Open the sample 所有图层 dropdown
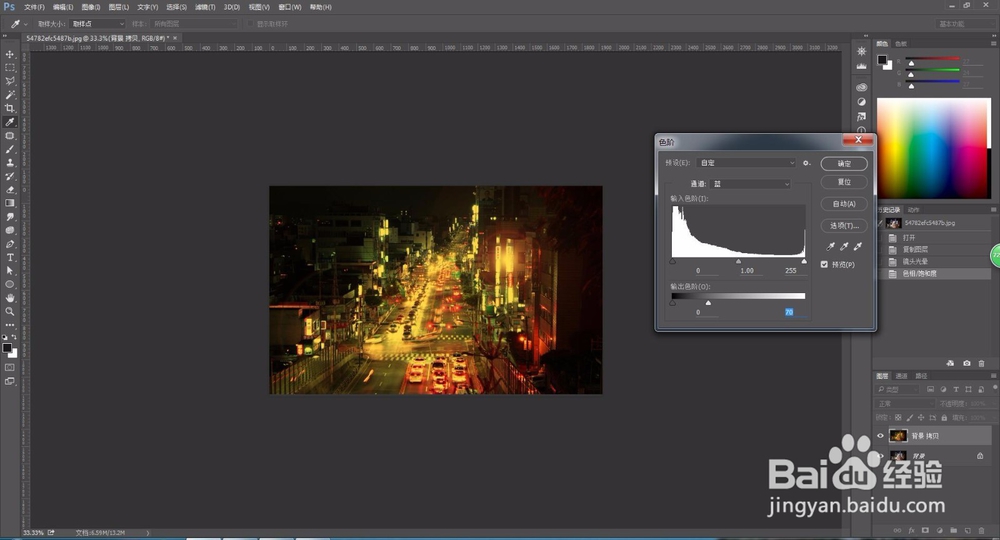This screenshot has width=1000, height=540. (194, 24)
